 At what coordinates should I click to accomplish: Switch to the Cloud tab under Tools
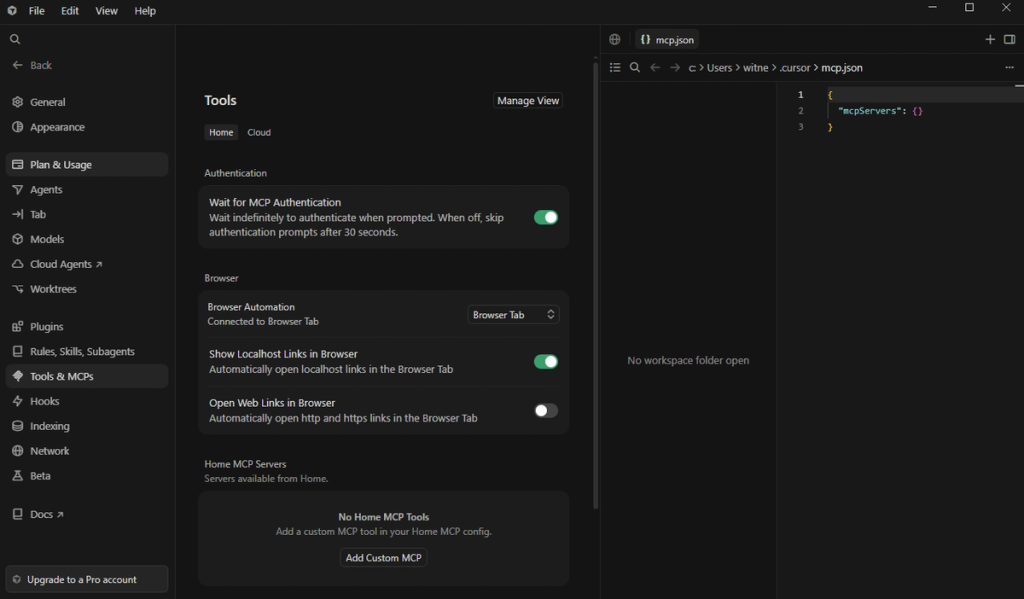point(259,132)
